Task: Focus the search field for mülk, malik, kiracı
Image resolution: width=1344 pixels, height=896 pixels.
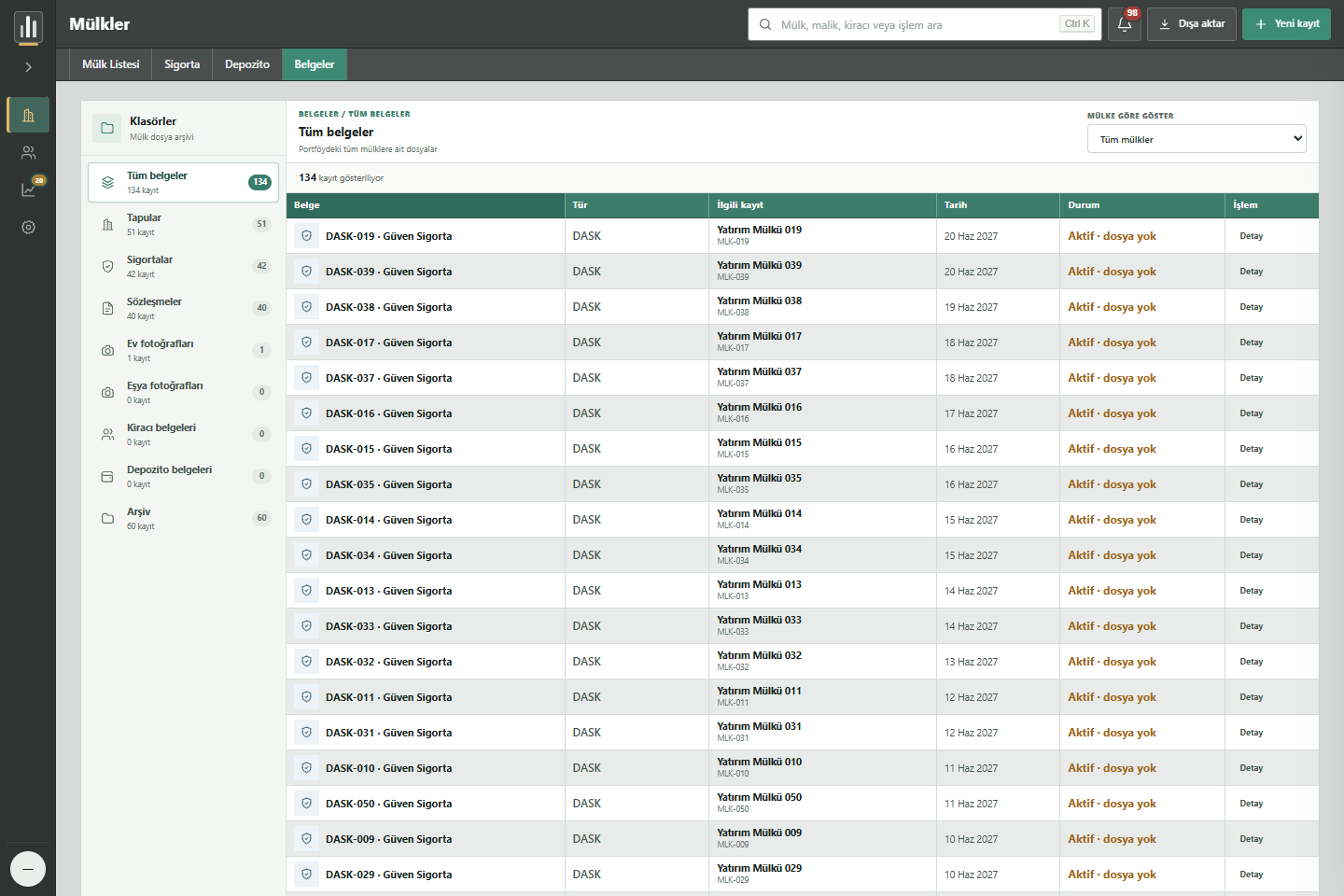Action: pos(924,24)
